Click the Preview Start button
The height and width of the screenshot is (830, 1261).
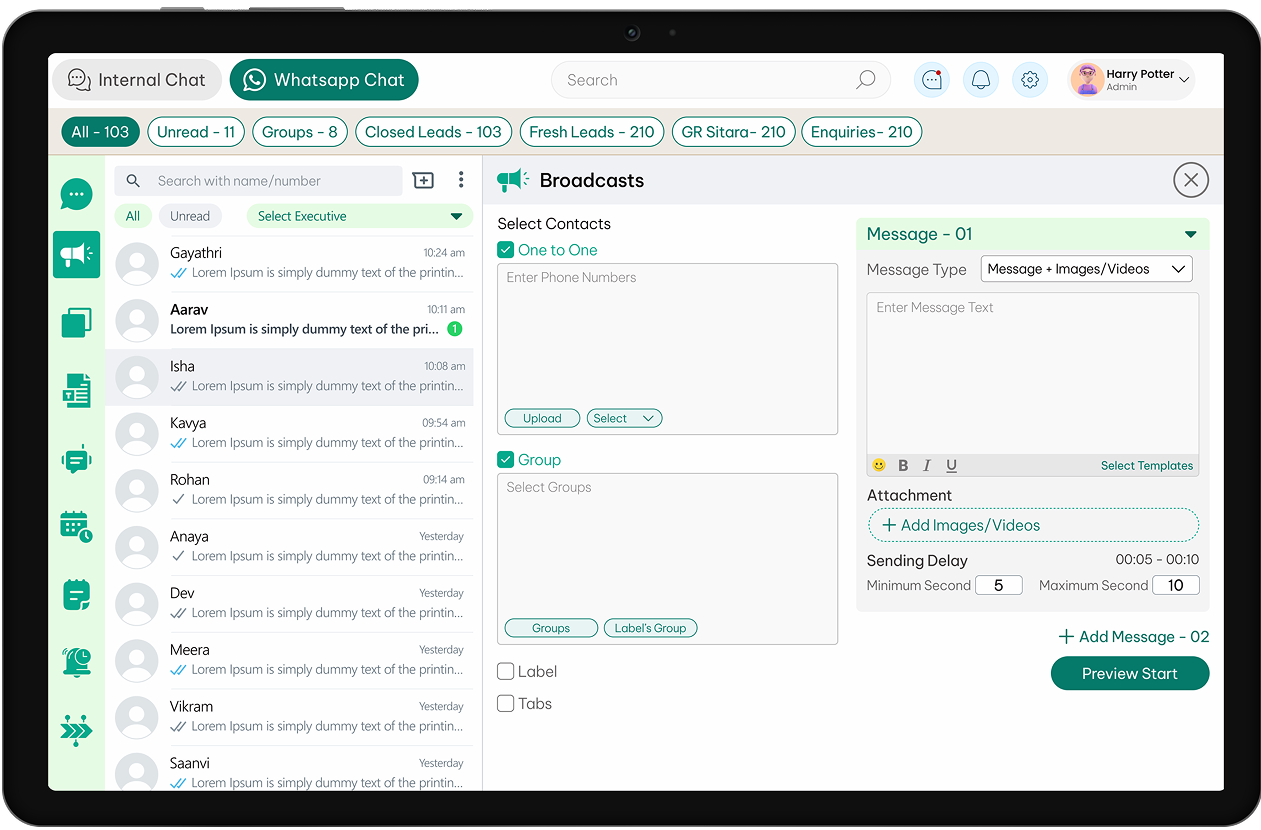click(x=1130, y=673)
